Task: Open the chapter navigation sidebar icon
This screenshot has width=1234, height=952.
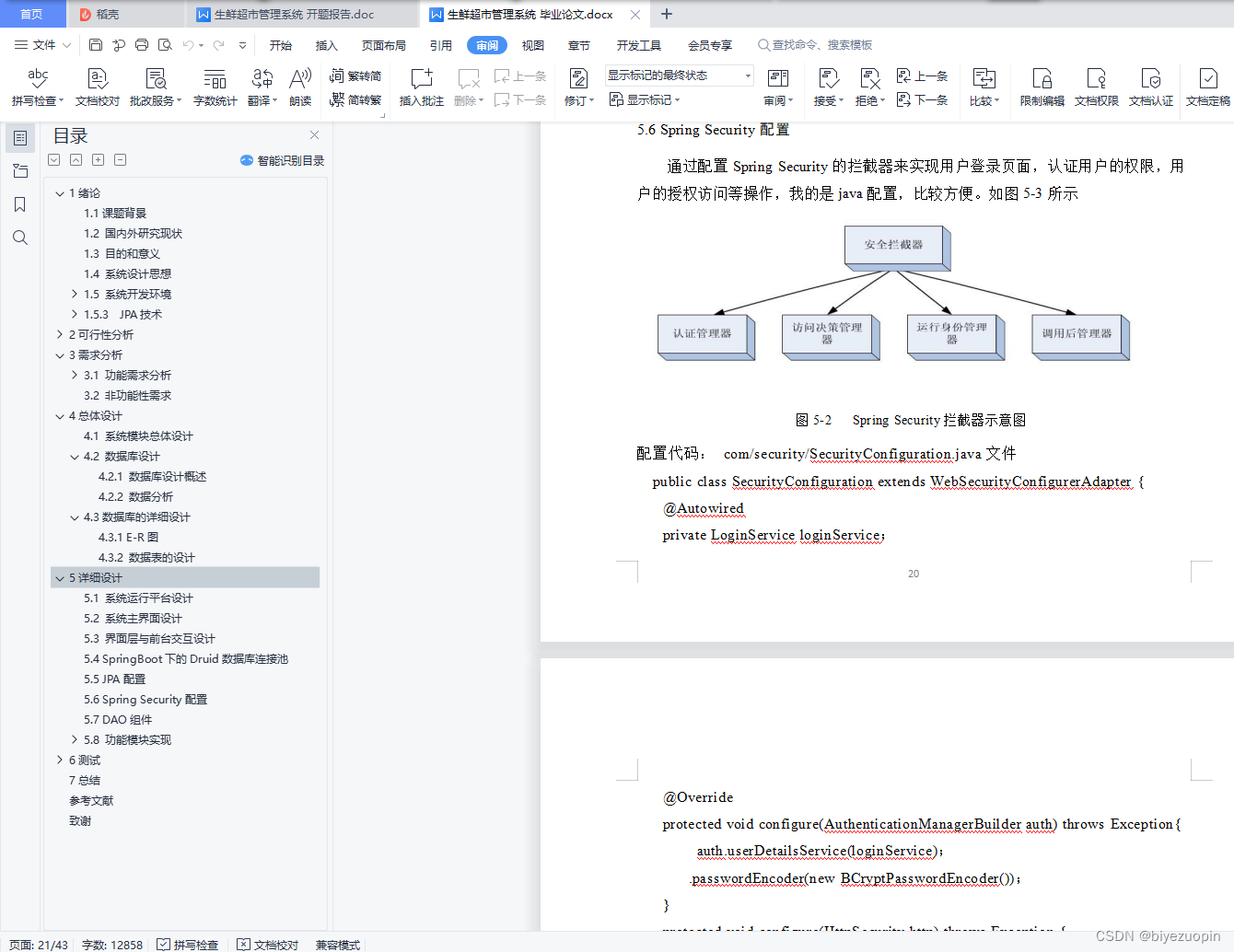Action: click(20, 171)
